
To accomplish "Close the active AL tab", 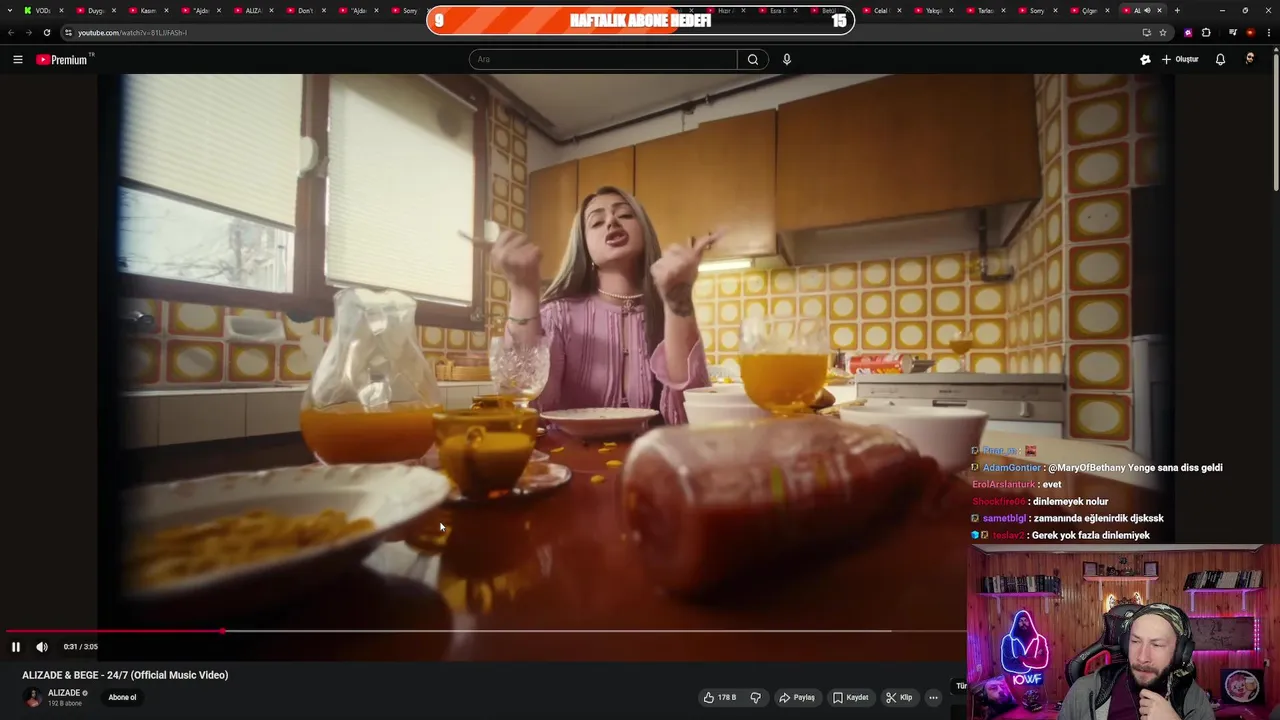I will point(1159,10).
